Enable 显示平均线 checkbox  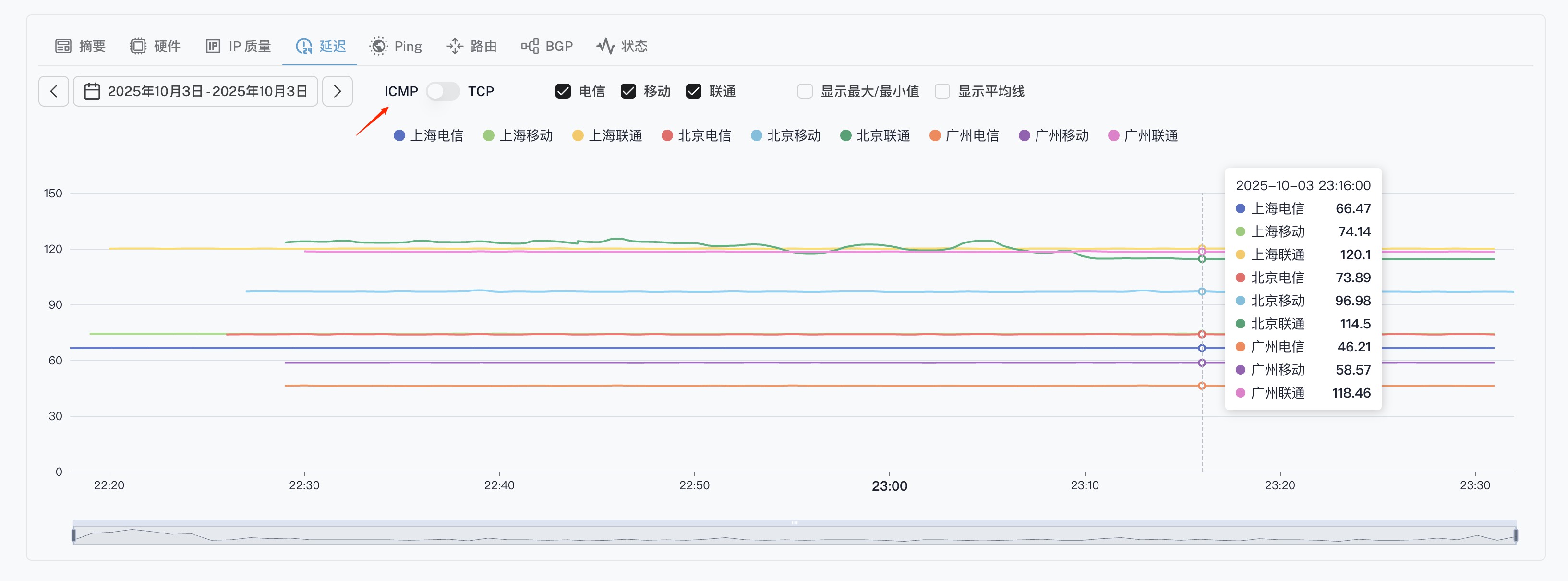coord(941,91)
